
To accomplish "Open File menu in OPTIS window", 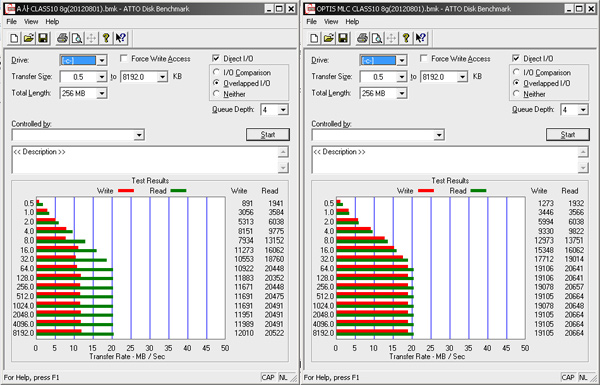I will pyautogui.click(x=311, y=21).
